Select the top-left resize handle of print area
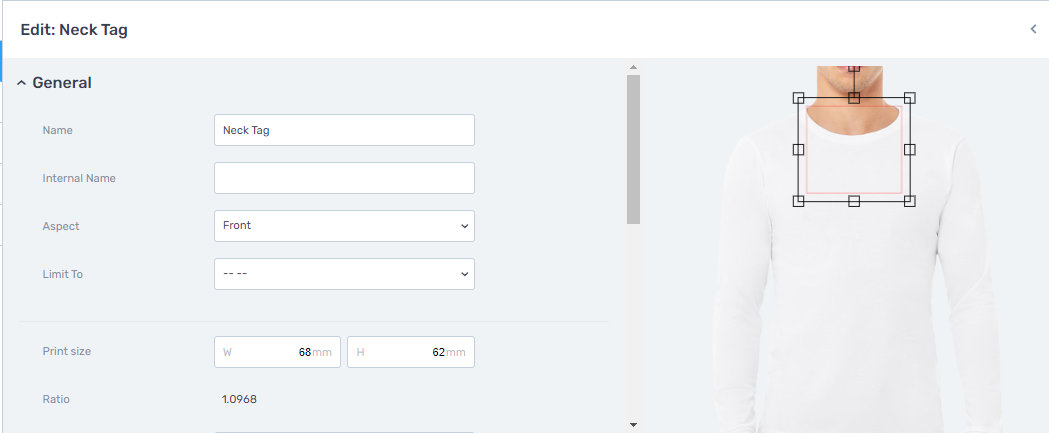The image size is (1049, 433). 798,98
